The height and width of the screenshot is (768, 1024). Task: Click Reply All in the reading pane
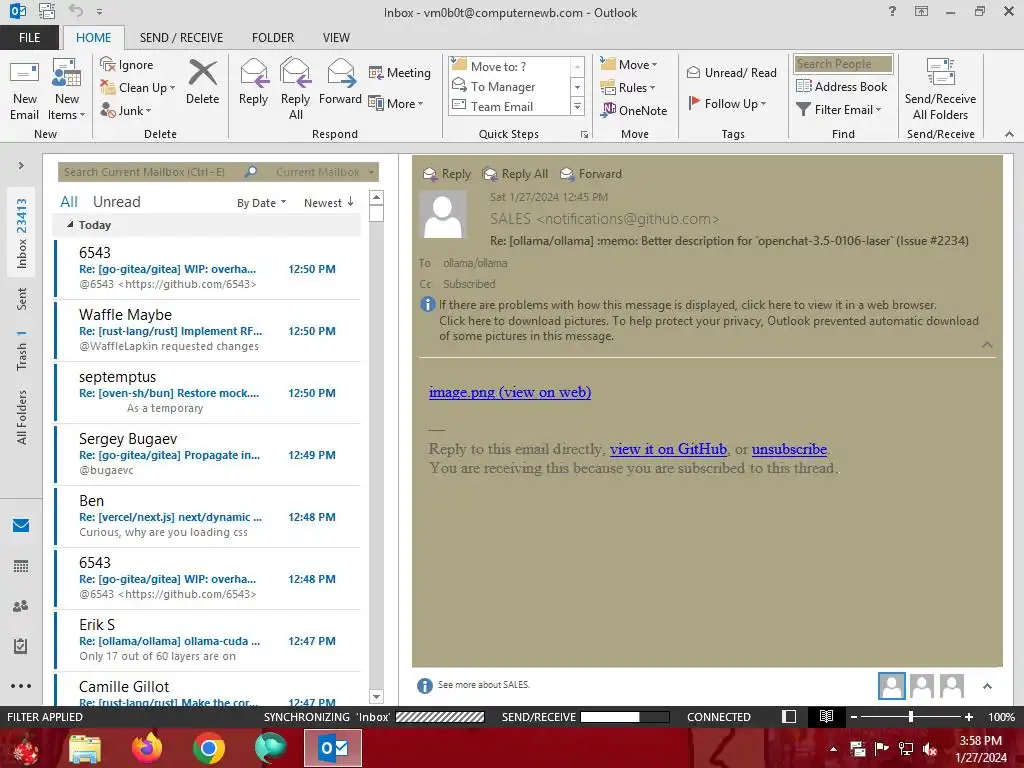point(515,174)
